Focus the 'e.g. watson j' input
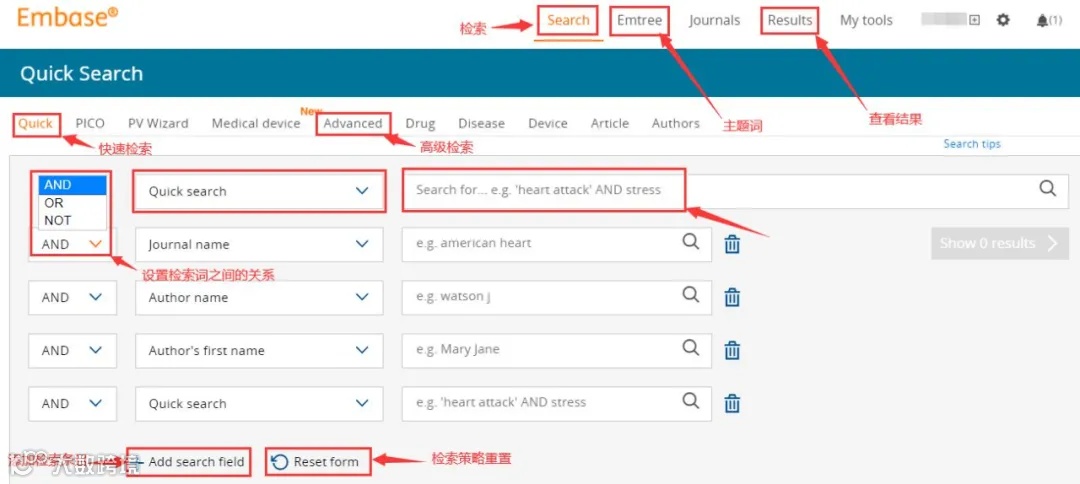 [x=557, y=297]
